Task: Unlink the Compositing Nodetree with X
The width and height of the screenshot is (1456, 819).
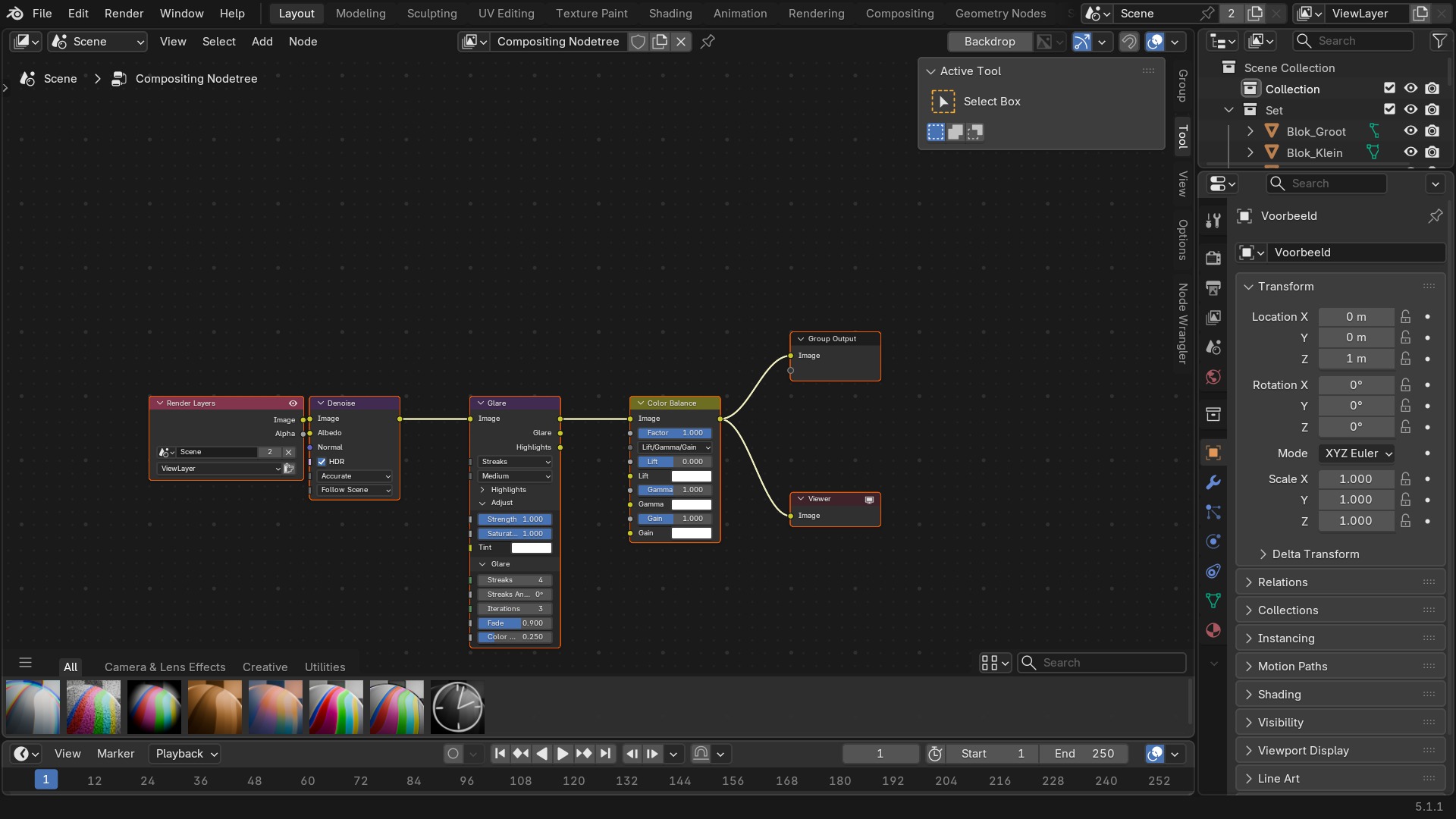Action: pyautogui.click(x=681, y=42)
